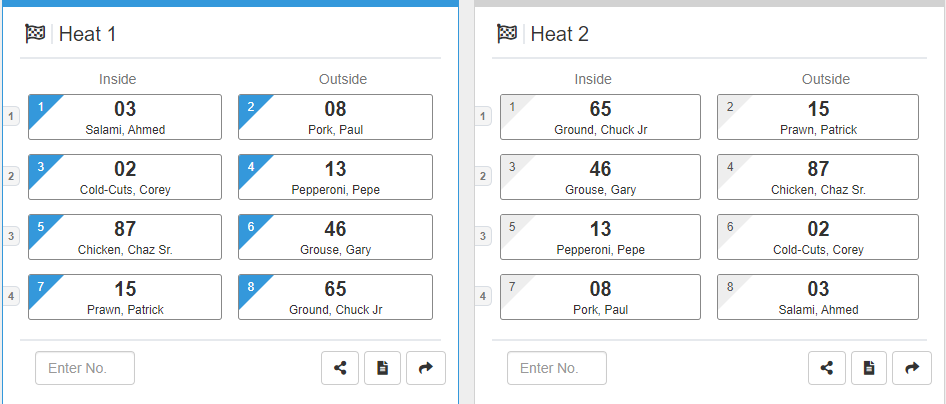946x404 pixels.
Task: Choose car 87 Chicken, Chaz Sr. in Heat 1
Action: point(125,237)
